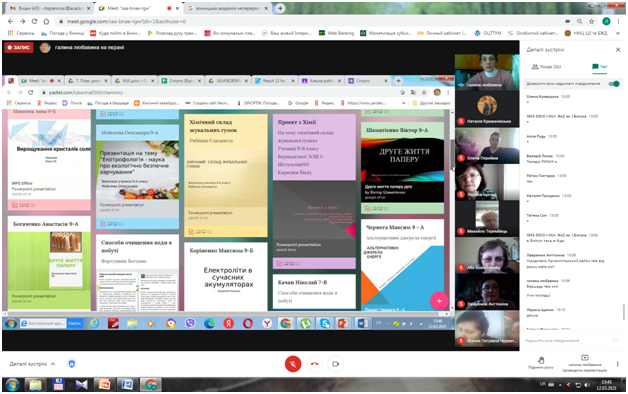This screenshot has height=394, width=628.
Task: Open Погода у Вінниці bookmark
Action: pos(62,33)
